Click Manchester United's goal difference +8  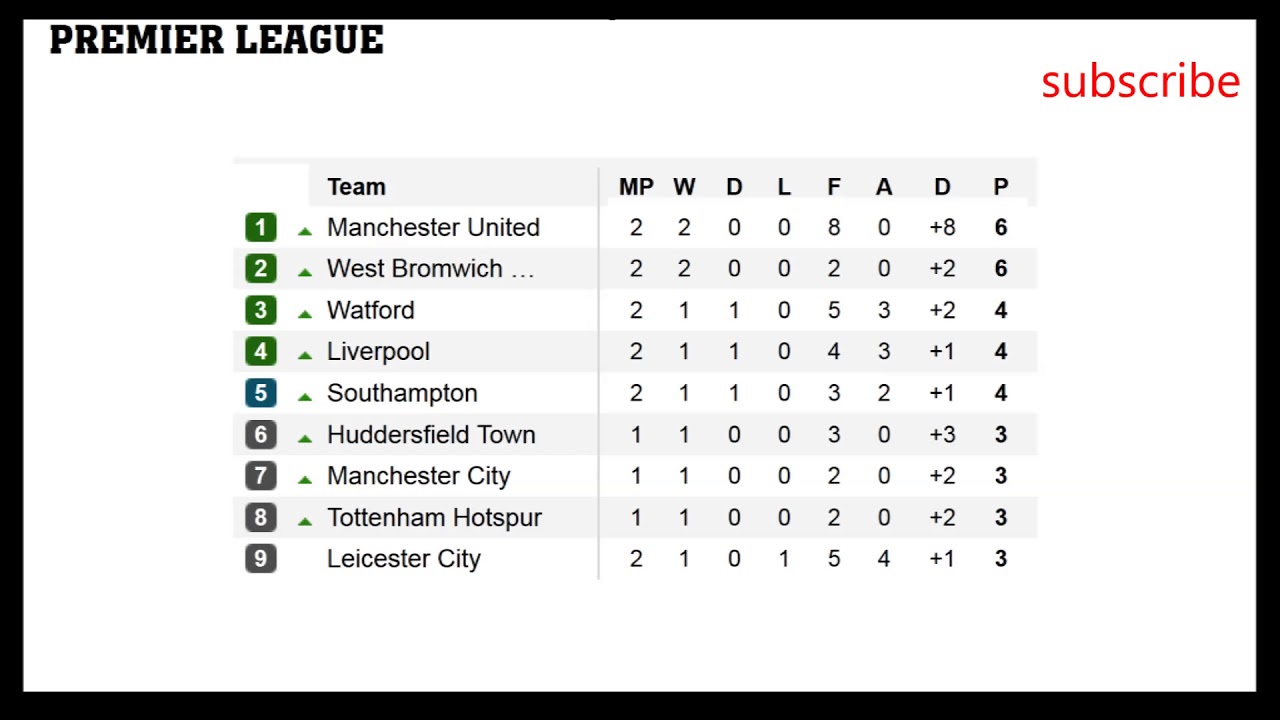[x=942, y=228]
